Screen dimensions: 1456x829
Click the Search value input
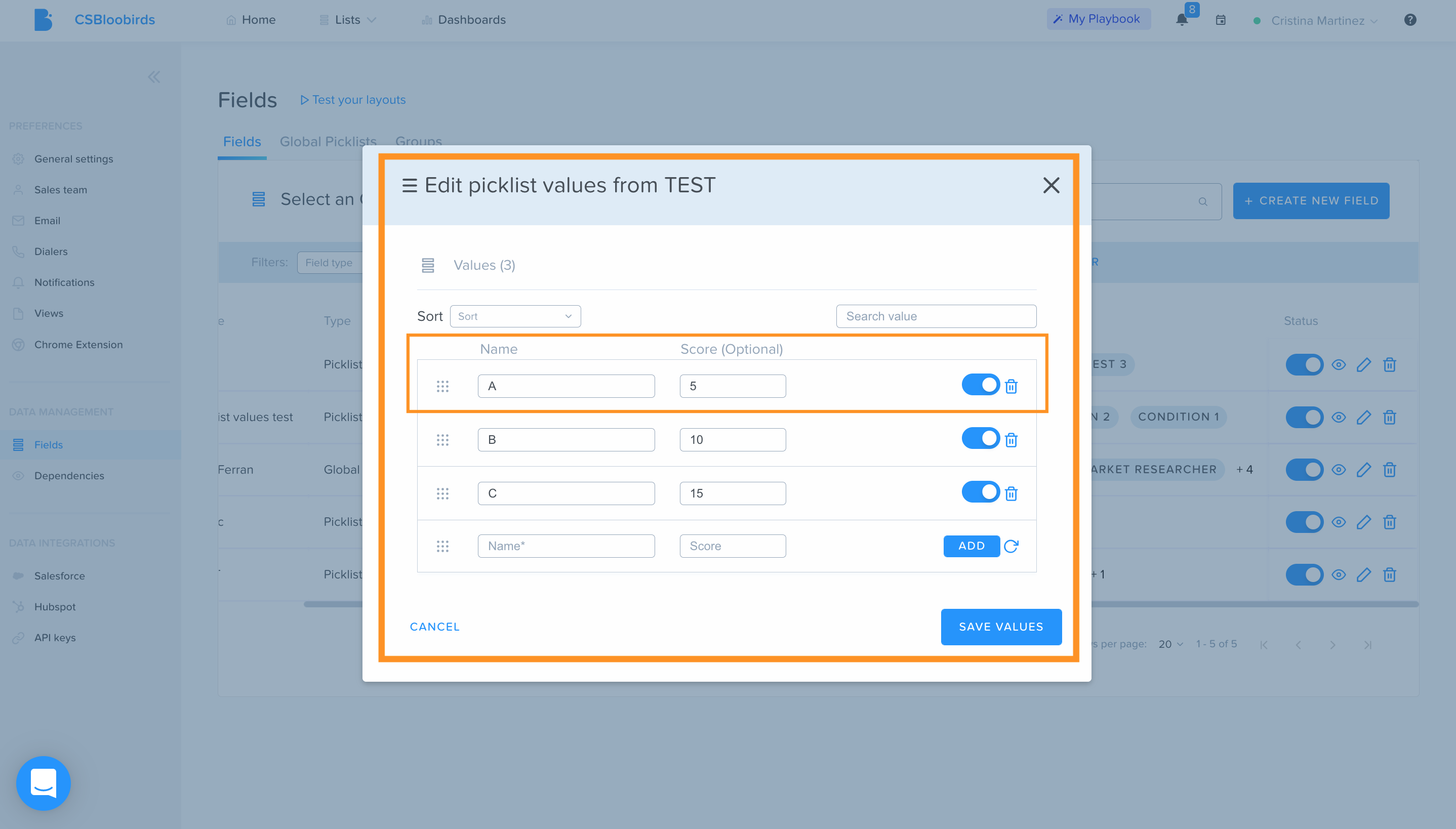point(936,317)
